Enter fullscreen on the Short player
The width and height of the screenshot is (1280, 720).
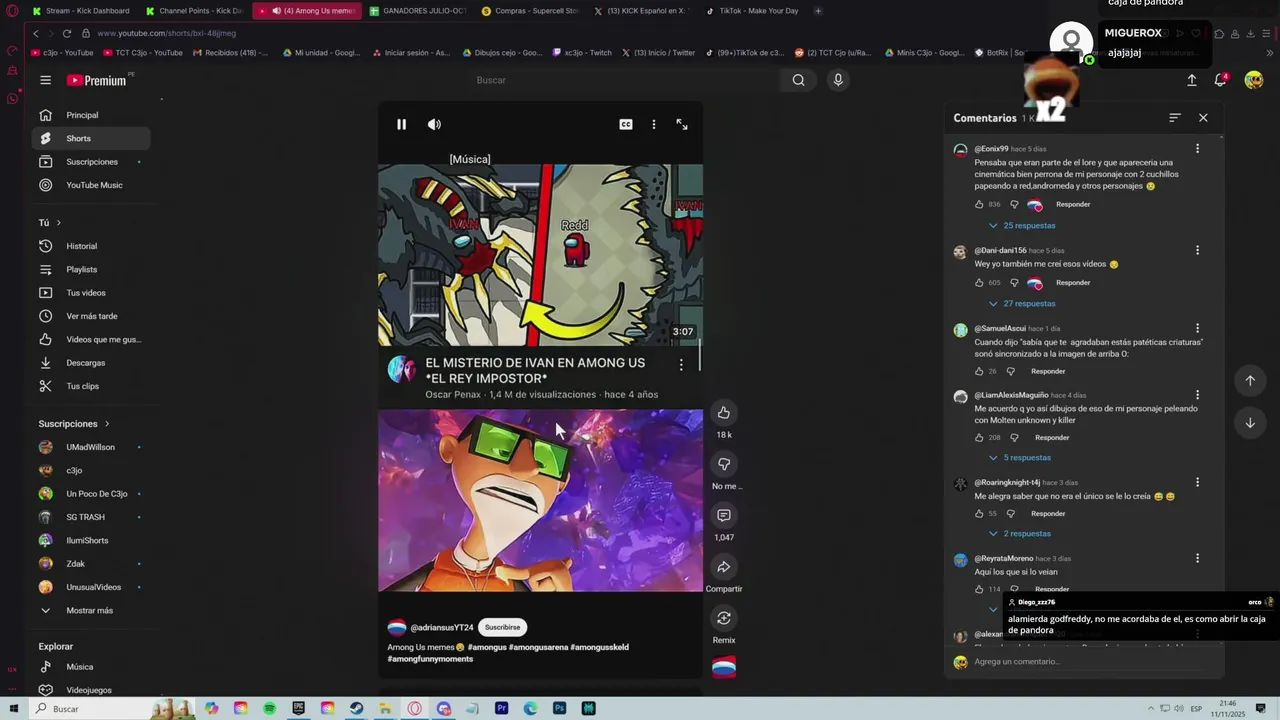pyautogui.click(x=682, y=124)
